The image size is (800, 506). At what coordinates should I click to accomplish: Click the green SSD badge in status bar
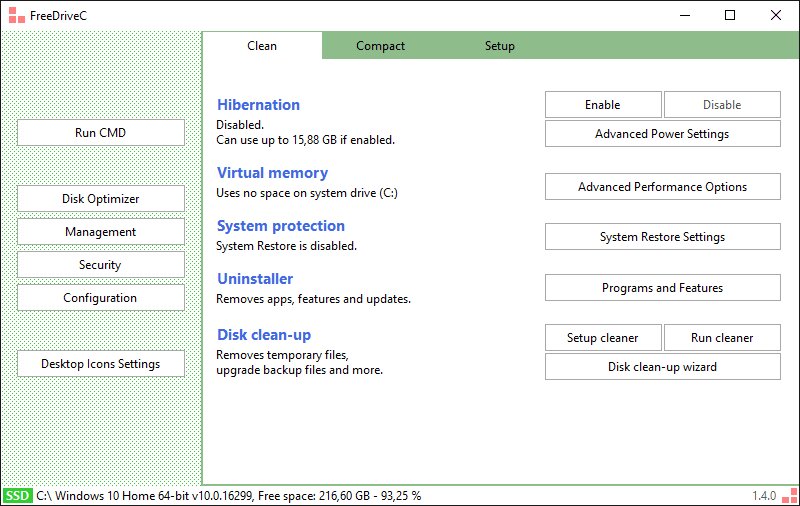[x=17, y=495]
